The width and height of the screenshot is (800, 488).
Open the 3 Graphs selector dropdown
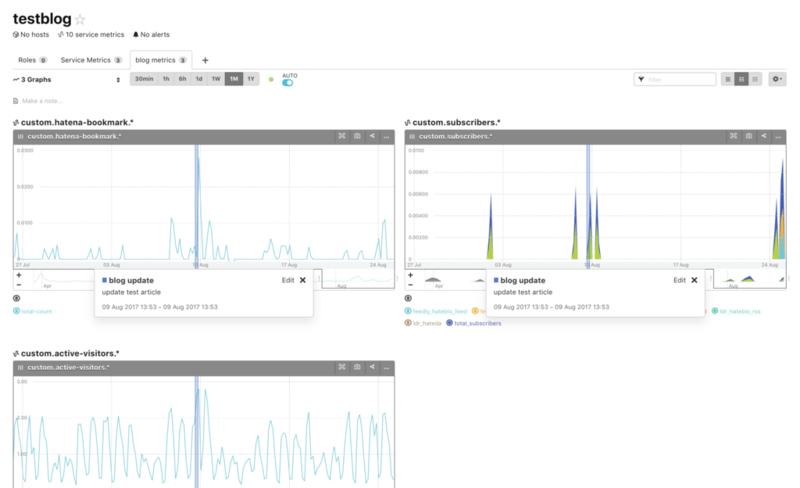pyautogui.click(x=66, y=80)
